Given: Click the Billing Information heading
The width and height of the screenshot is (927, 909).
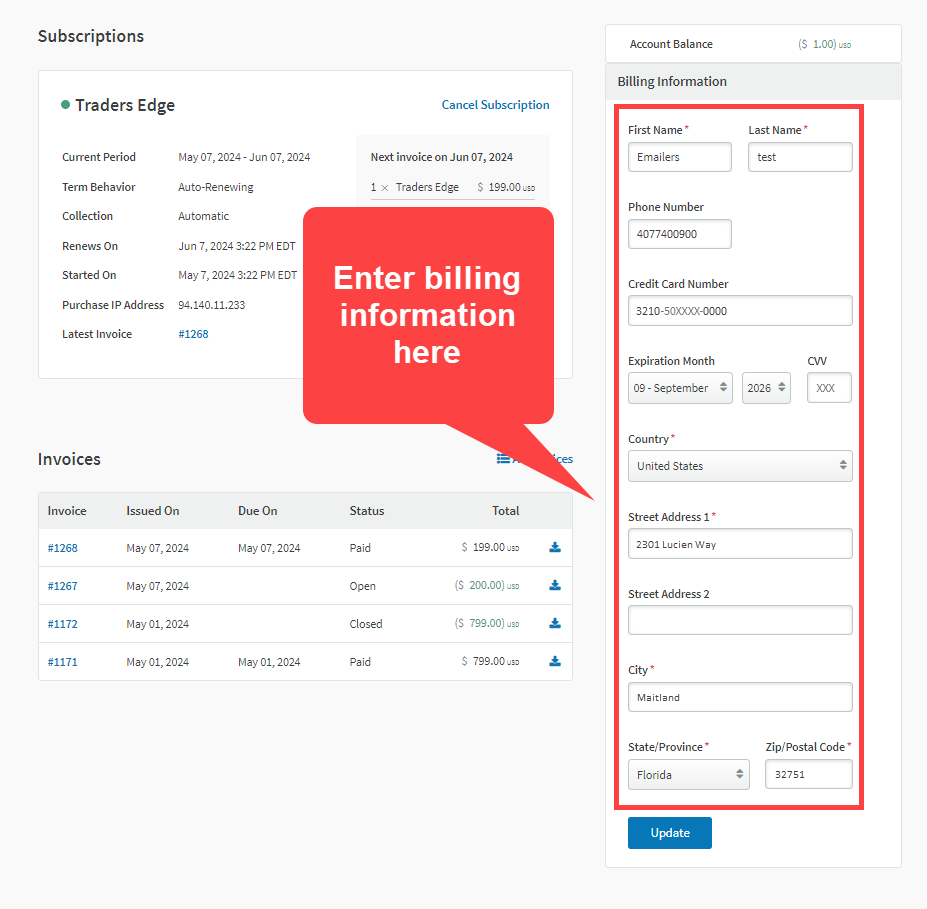Looking at the screenshot, I should click(672, 82).
